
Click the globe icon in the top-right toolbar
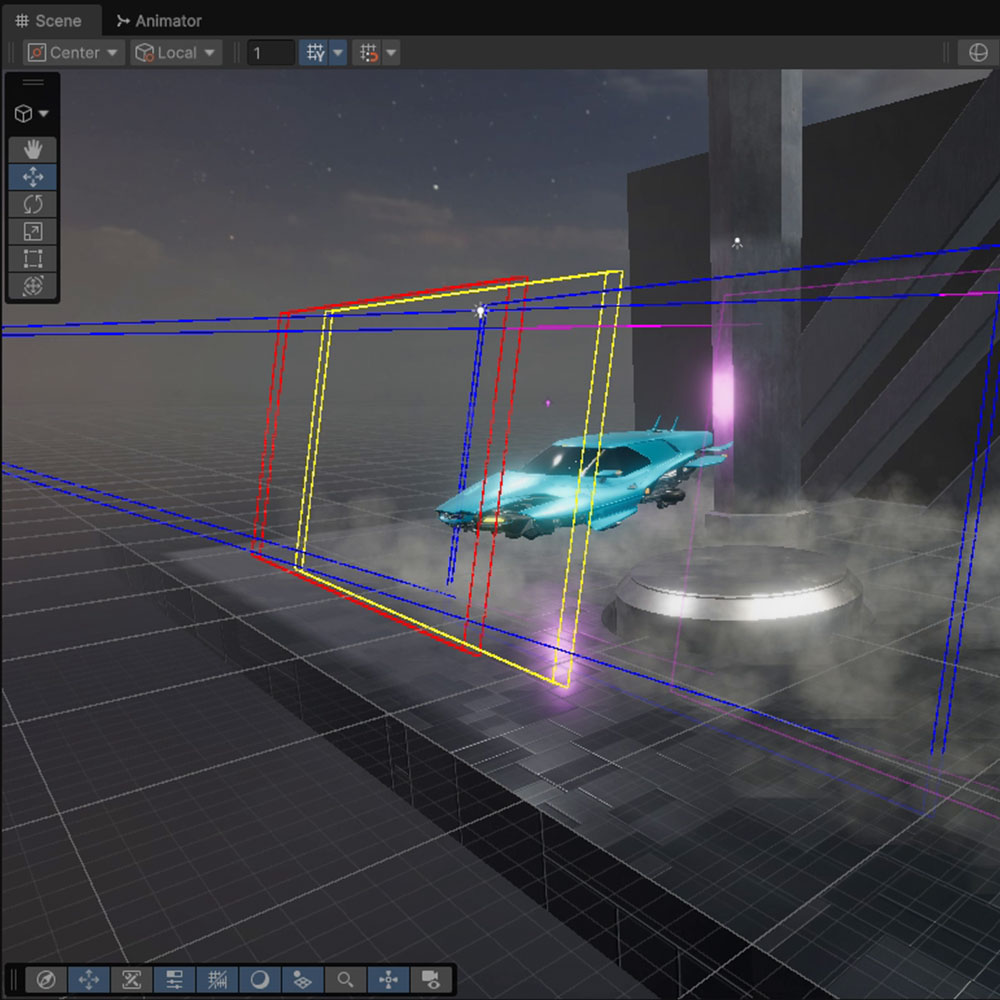click(x=978, y=52)
